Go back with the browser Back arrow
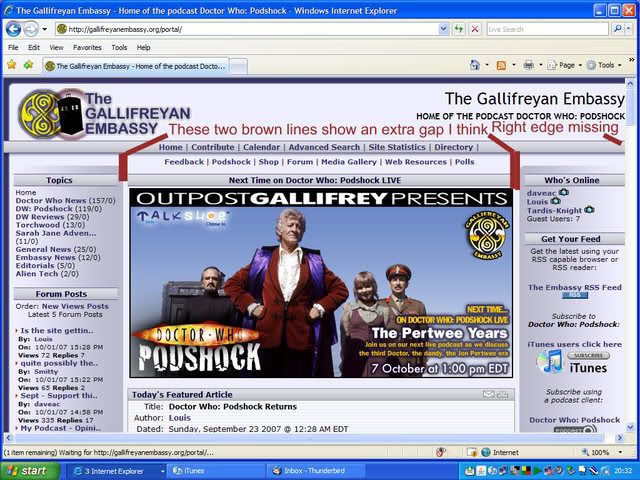 (x=13, y=29)
